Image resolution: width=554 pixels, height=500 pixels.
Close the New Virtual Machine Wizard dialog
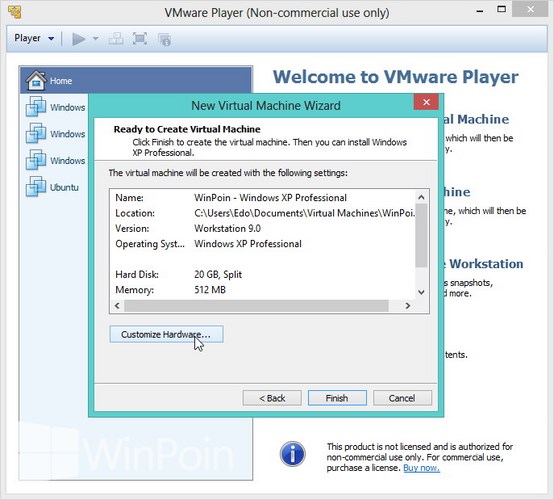click(426, 102)
